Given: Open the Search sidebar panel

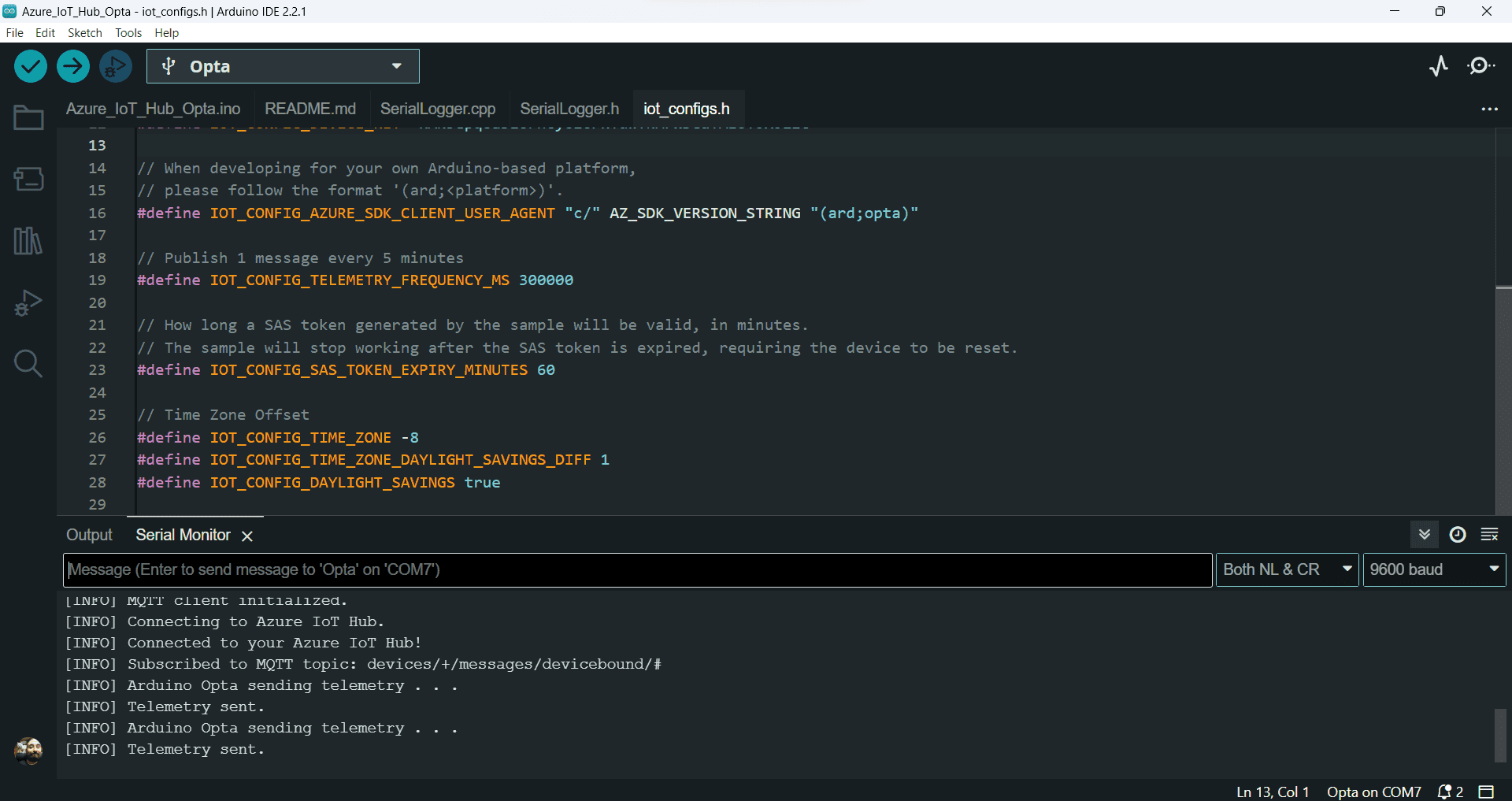Looking at the screenshot, I should click(x=28, y=364).
